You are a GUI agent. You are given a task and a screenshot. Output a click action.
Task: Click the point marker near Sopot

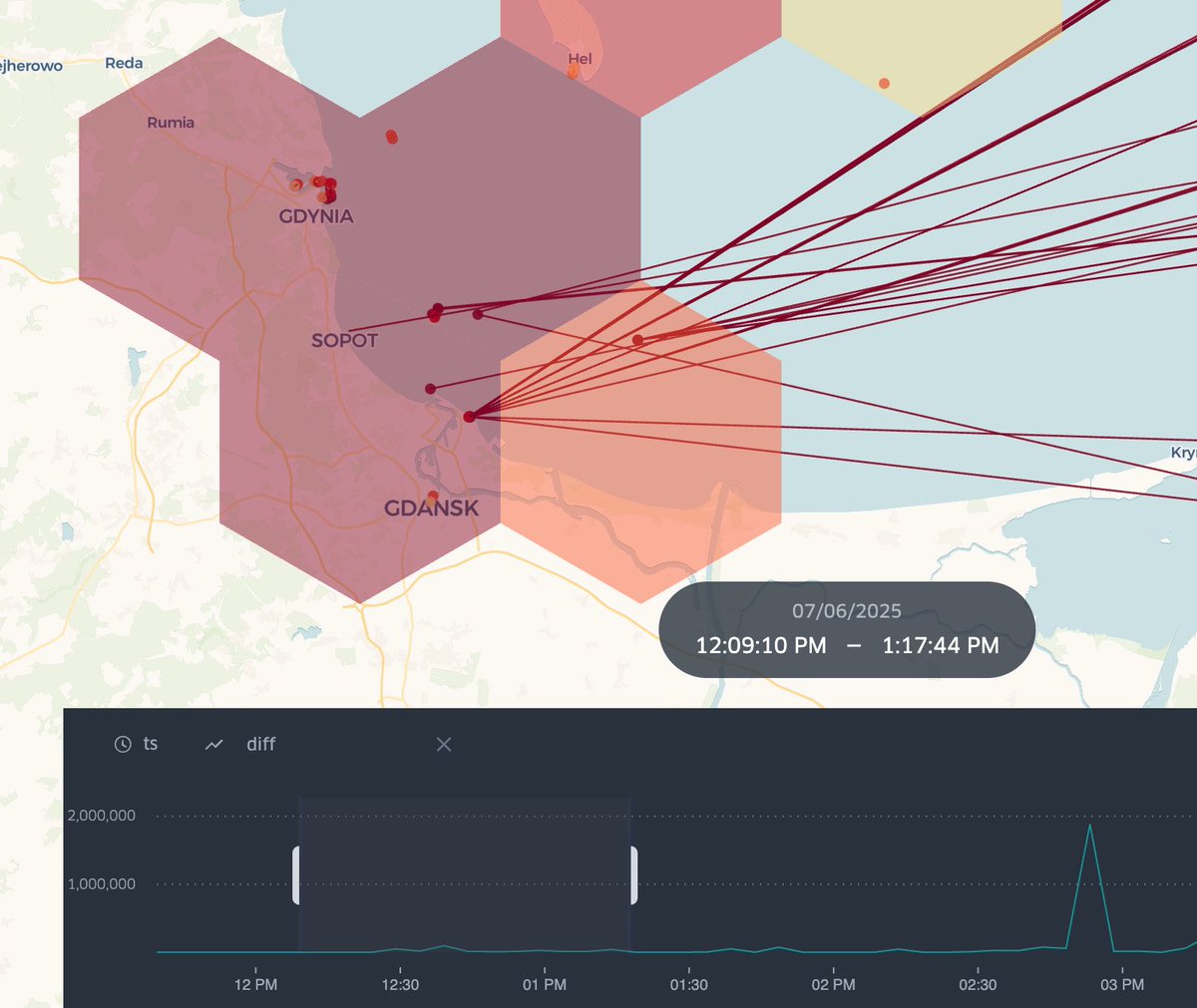433,313
